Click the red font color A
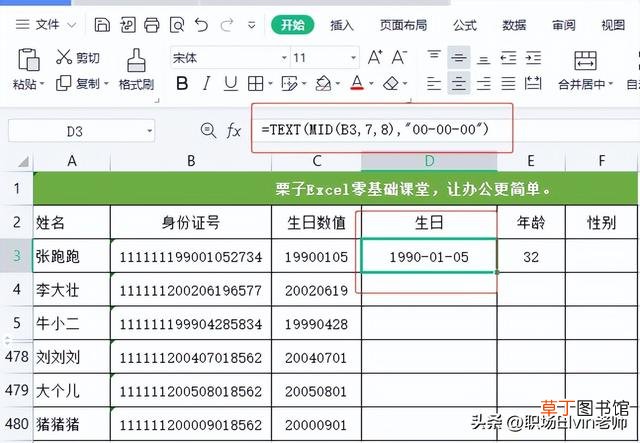The width and height of the screenshot is (640, 443). coord(357,84)
